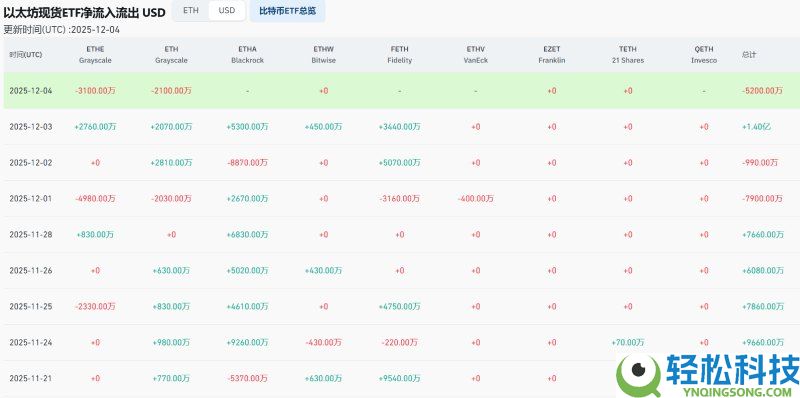
Task: Click the -220.00万 Fidelity value
Action: [x=399, y=342]
